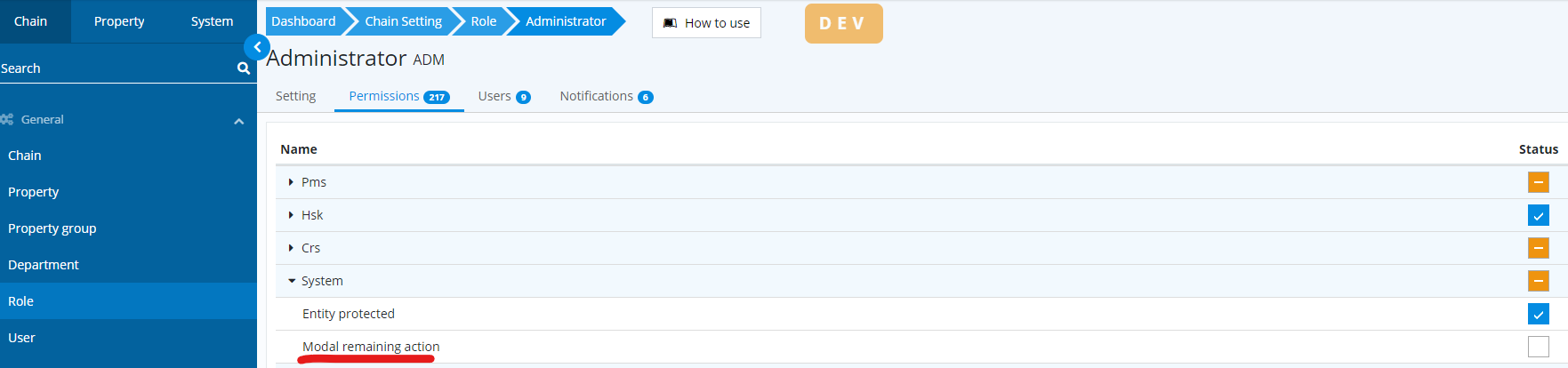Click the Permissions count badge 217
This screenshot has height=368, width=1568.
[436, 98]
